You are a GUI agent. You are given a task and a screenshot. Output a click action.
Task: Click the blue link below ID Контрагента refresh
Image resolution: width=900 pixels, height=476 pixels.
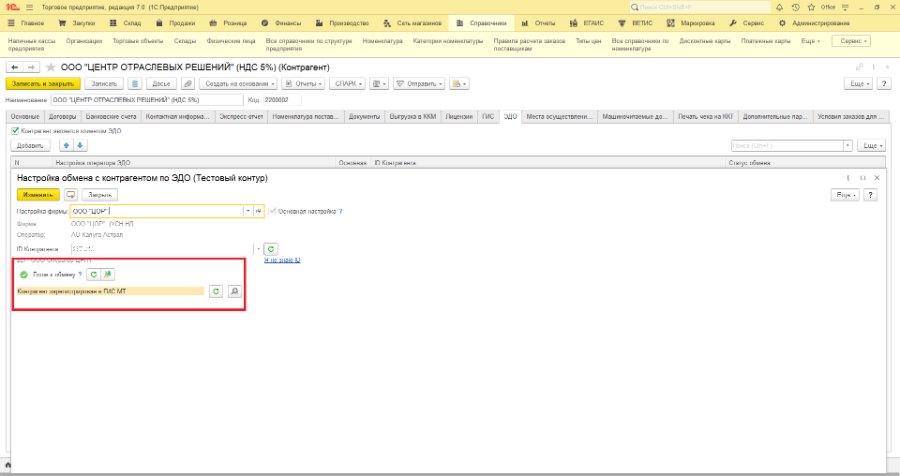pos(282,260)
